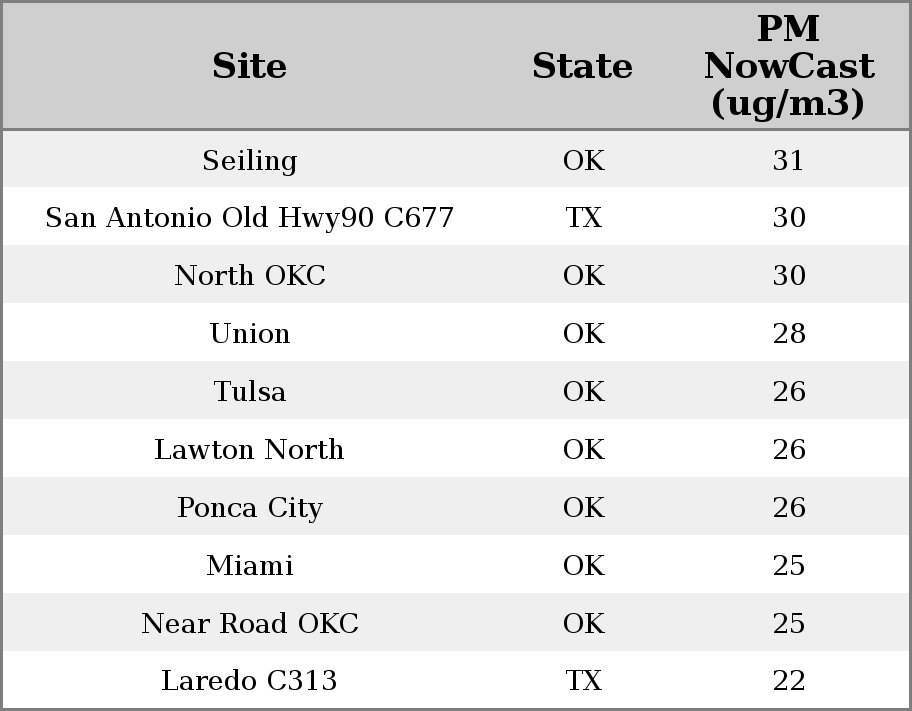Click the Laredo C313 site name

pos(249,681)
